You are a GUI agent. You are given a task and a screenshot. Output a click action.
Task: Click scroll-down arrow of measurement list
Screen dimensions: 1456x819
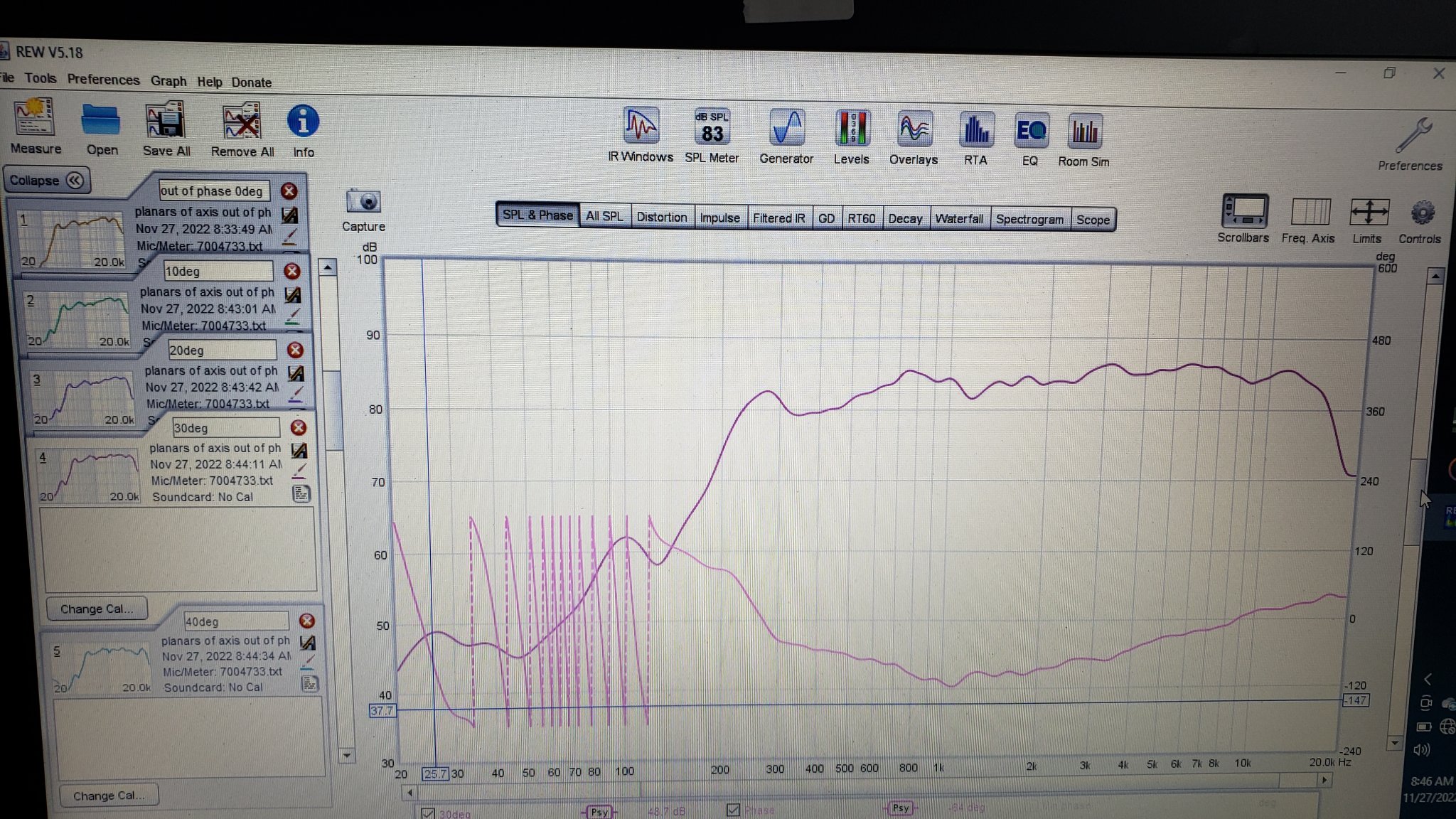[346, 755]
